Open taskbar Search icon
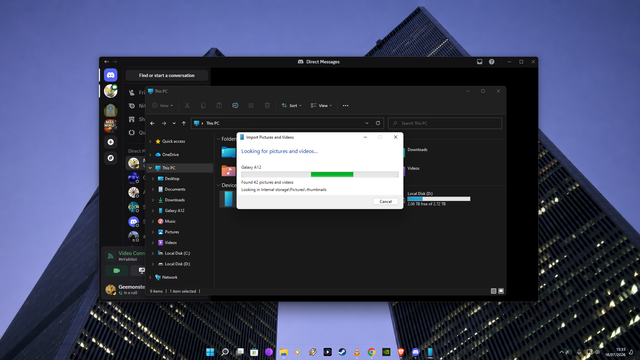The image size is (640, 360). point(225,352)
